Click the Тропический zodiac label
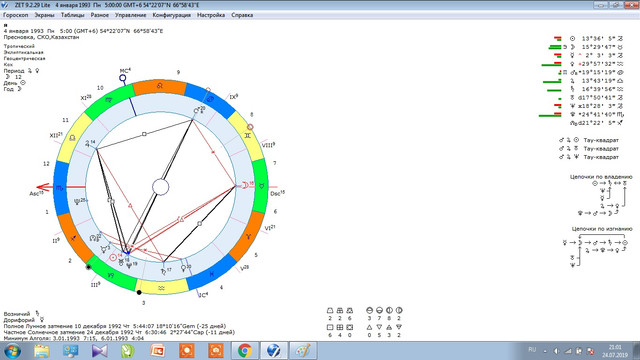 tap(19, 46)
